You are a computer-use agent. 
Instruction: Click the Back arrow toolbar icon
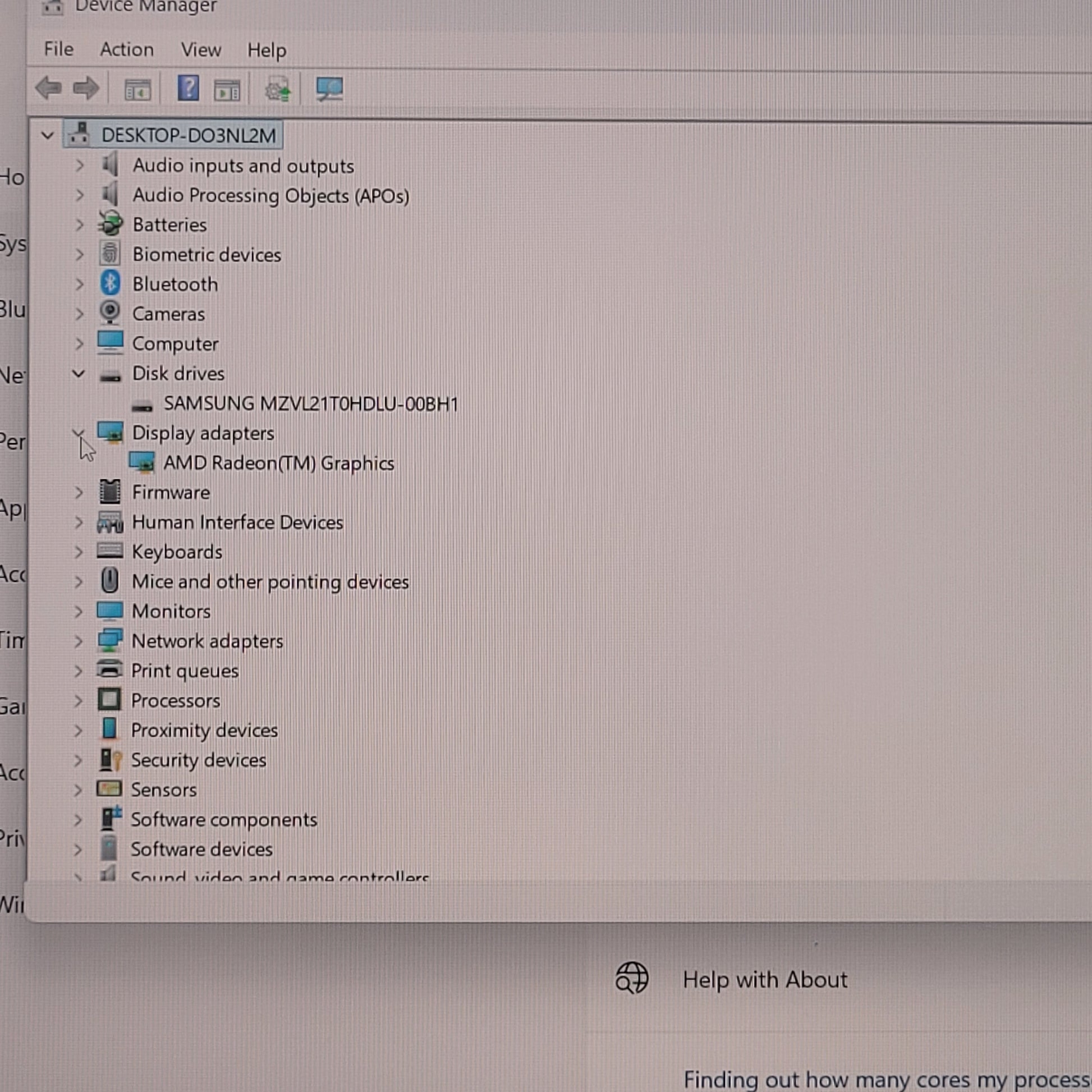49,88
